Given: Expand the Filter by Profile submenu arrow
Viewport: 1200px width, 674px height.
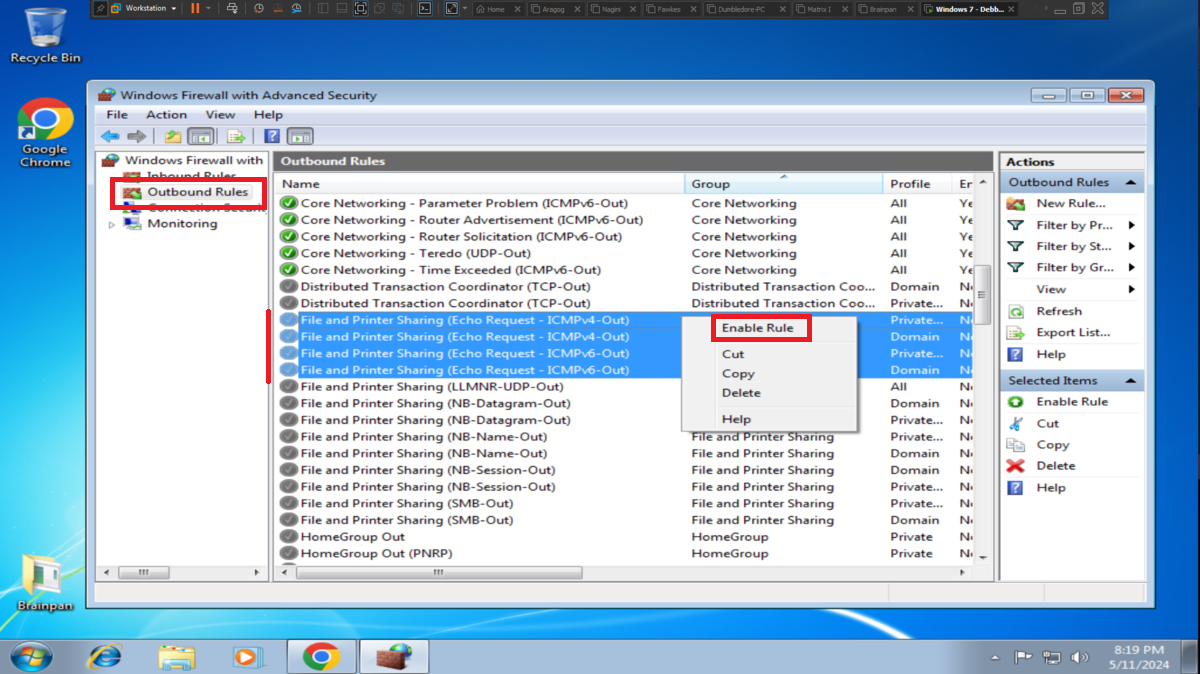Looking at the screenshot, I should tap(1132, 226).
